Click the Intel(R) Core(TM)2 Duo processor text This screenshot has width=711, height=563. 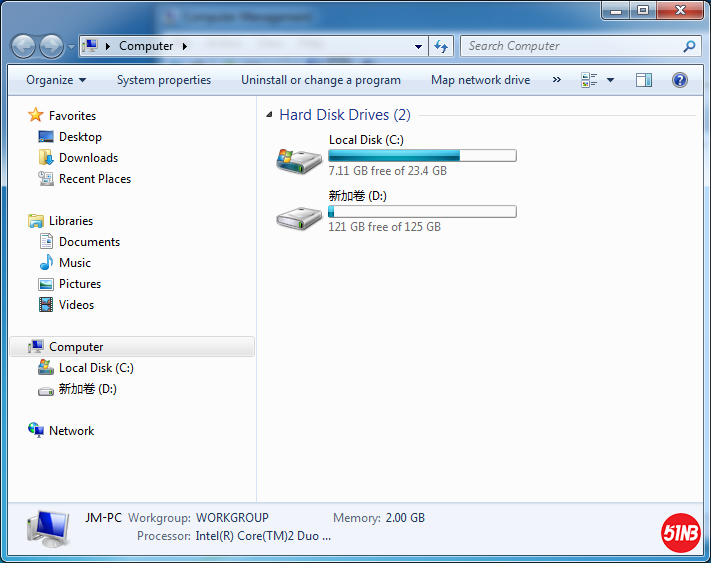263,536
